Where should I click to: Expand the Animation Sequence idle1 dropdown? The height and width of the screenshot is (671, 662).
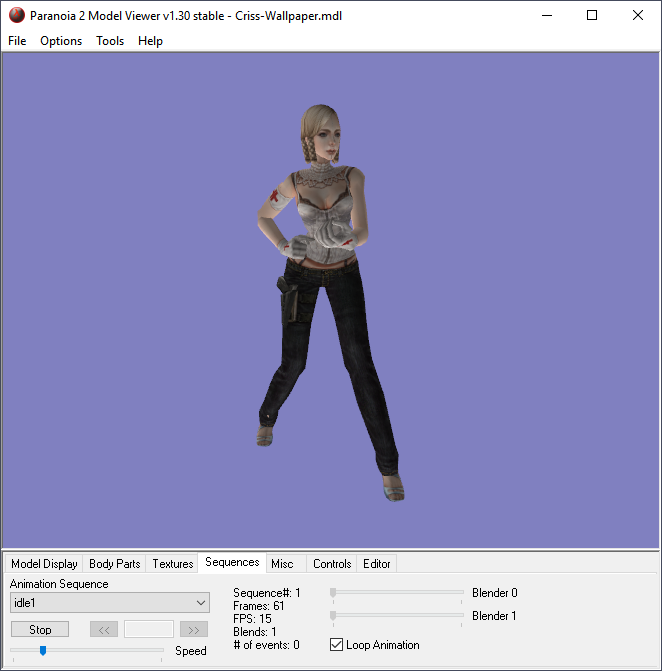[x=110, y=603]
